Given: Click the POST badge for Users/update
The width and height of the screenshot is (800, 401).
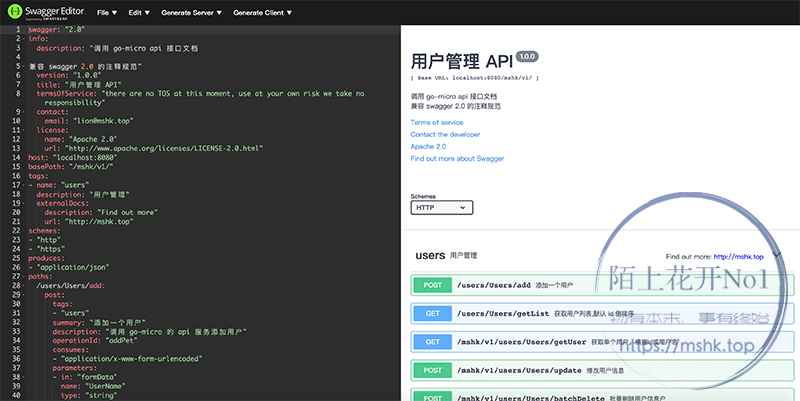Looking at the screenshot, I should pos(433,370).
